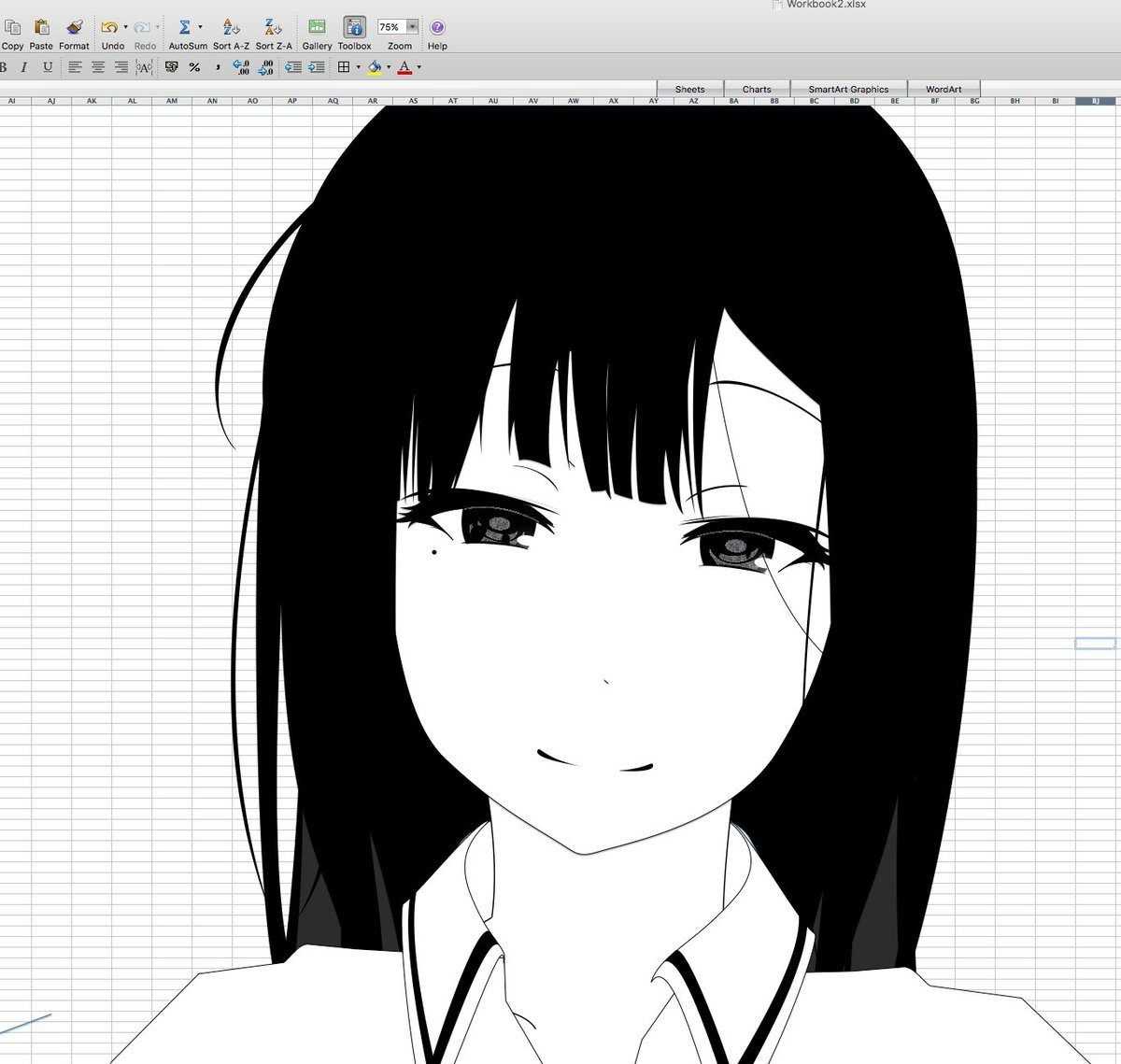Apply percent style to cells
The image size is (1121, 1064).
(x=194, y=67)
